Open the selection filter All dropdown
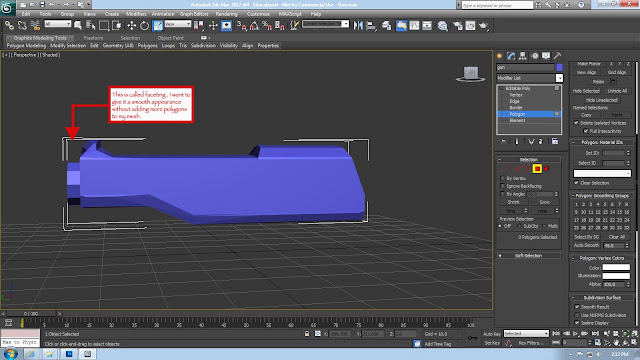This screenshot has height=360, width=640. tap(58, 24)
